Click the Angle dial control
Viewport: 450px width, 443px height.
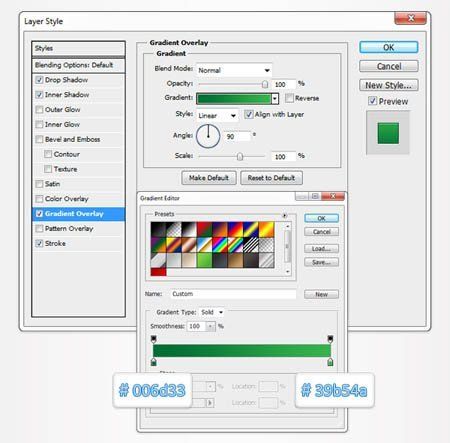208,136
